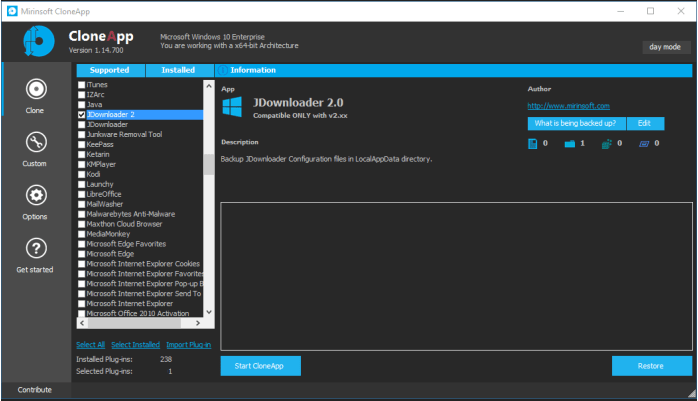The image size is (698, 401).
Task: Click the Information tab info icon
Action: 223,70
